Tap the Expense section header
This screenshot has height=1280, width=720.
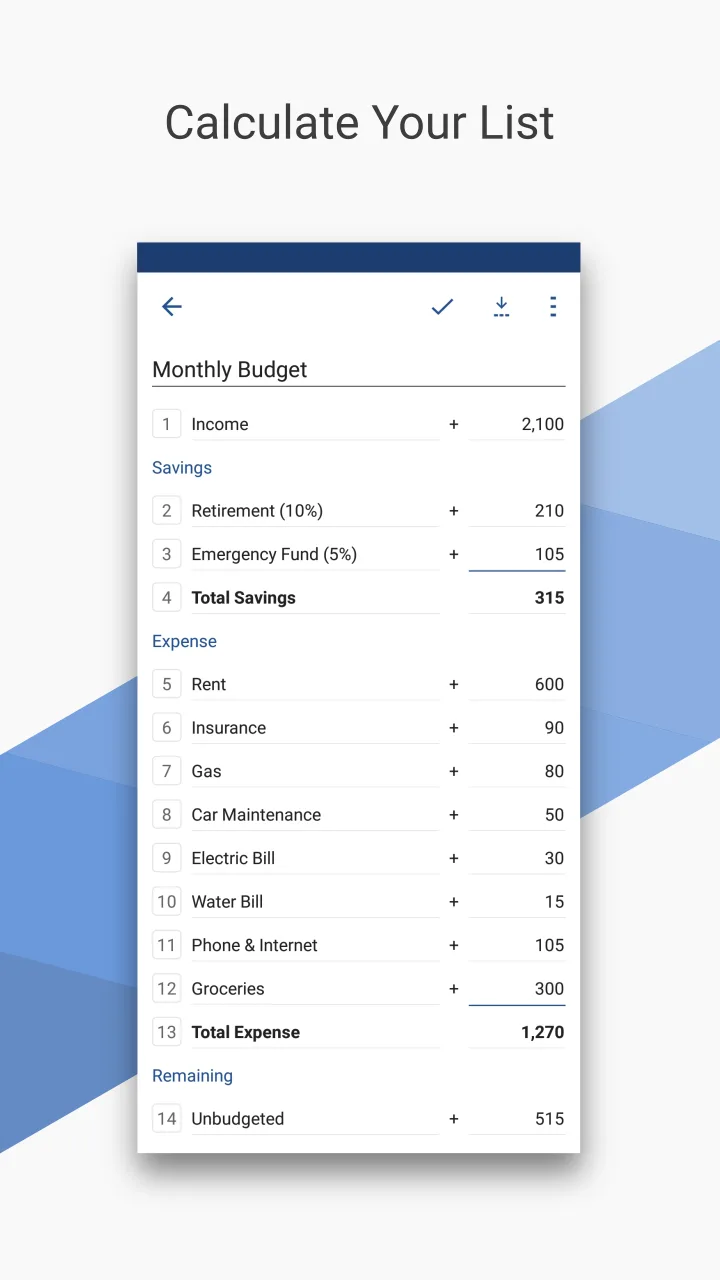(184, 642)
